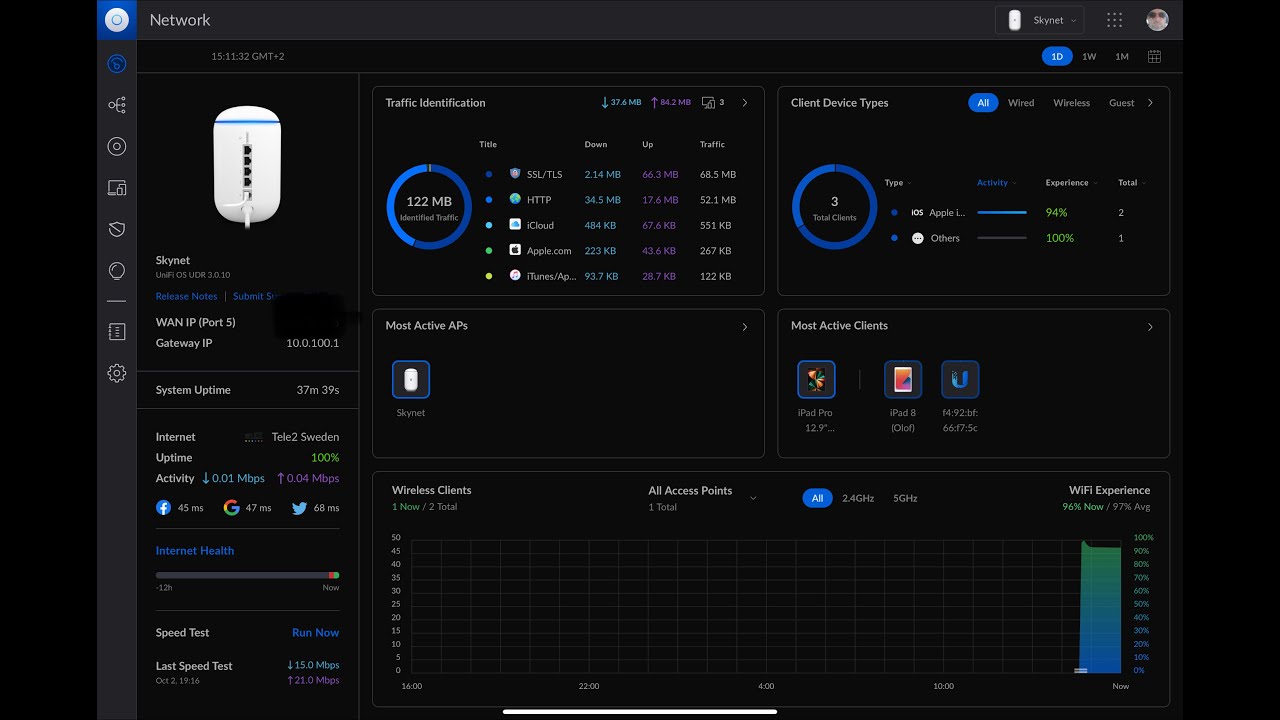Sort by the Total column header
Screen dimensions: 1280x720
click(1131, 183)
